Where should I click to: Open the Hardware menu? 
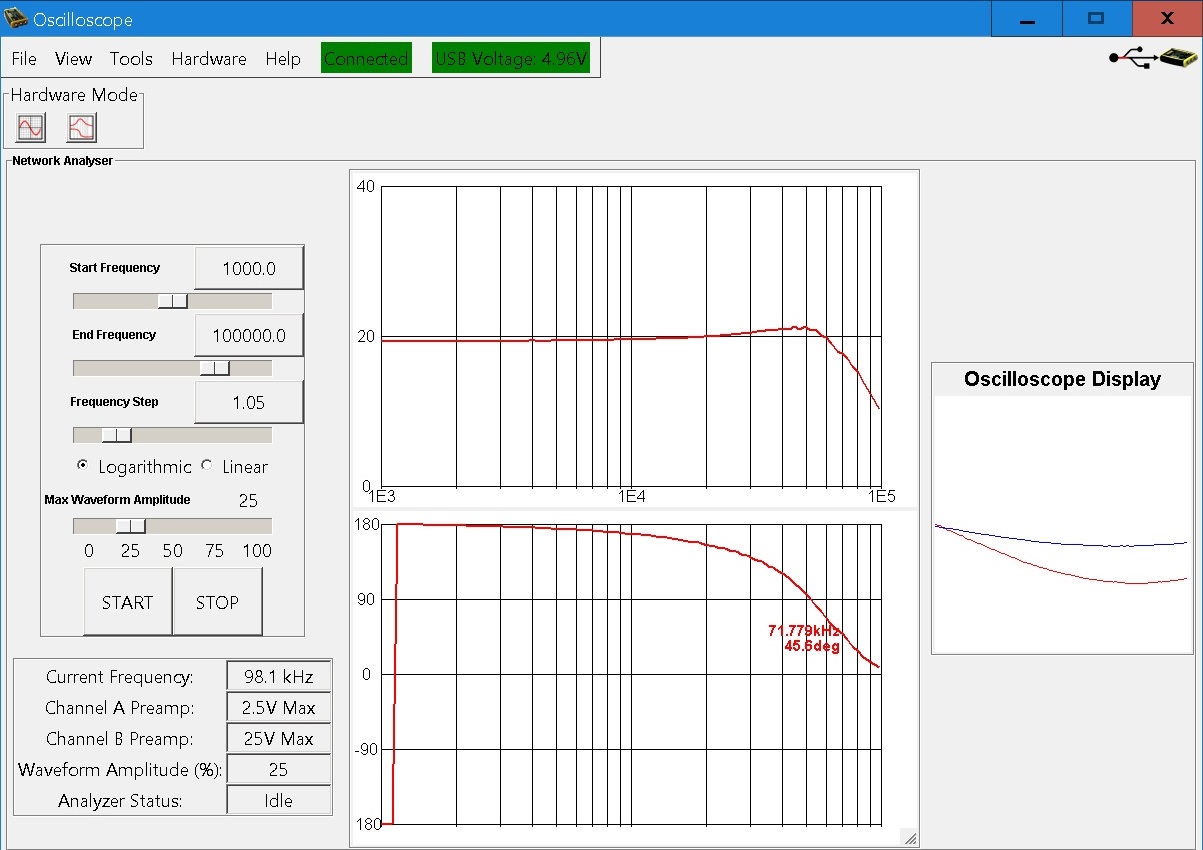click(x=208, y=59)
